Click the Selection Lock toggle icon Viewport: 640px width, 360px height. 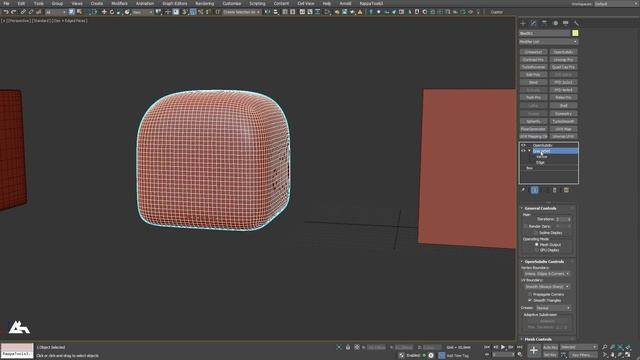coord(348,347)
